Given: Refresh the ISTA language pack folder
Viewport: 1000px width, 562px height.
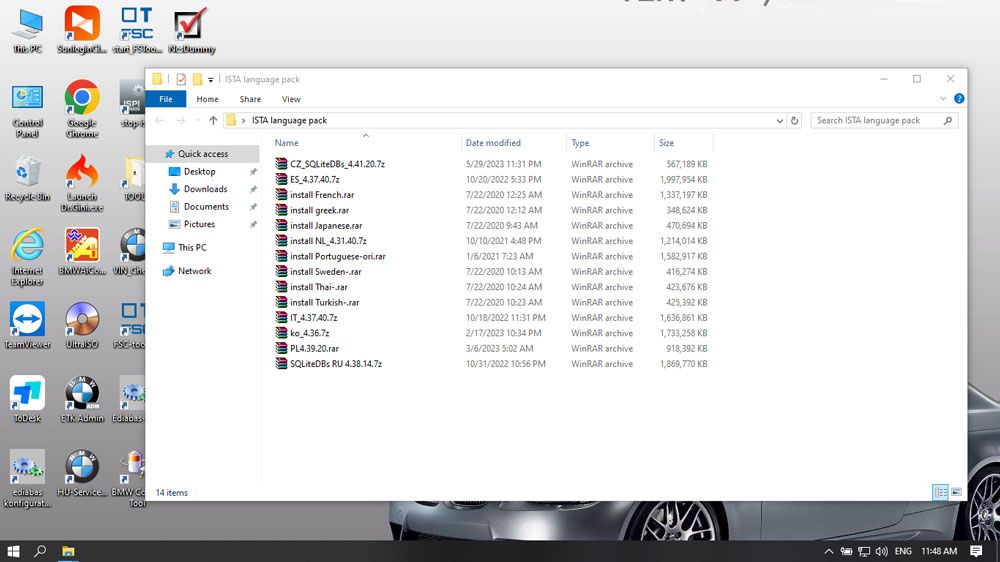Looking at the screenshot, I should coord(794,121).
